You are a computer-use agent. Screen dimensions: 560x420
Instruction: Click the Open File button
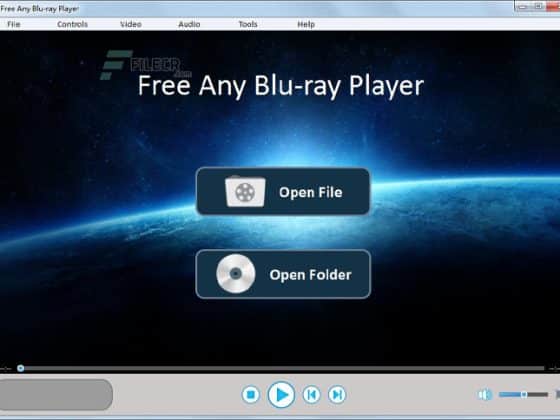[283, 192]
